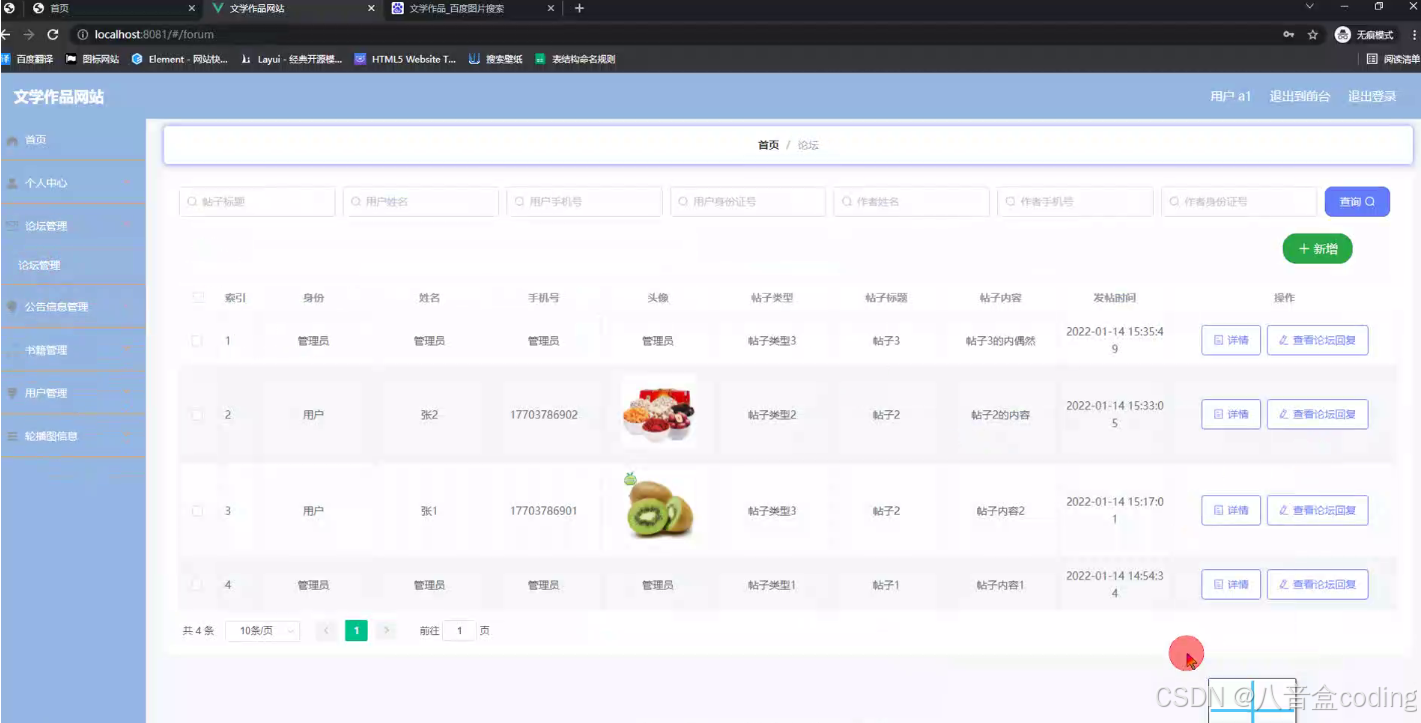Go back with the browser back arrow
This screenshot has width=1421, height=723.
(5, 34)
